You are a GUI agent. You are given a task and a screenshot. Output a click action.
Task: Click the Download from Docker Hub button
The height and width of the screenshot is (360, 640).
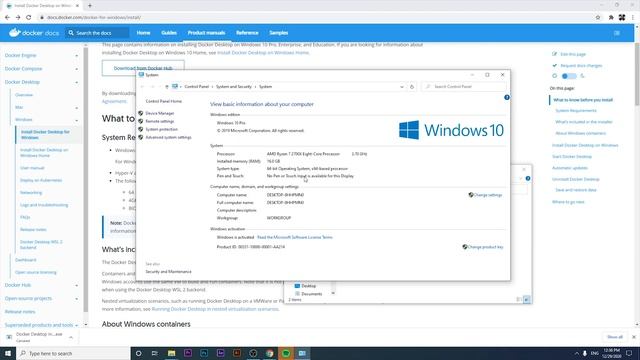coord(143,68)
